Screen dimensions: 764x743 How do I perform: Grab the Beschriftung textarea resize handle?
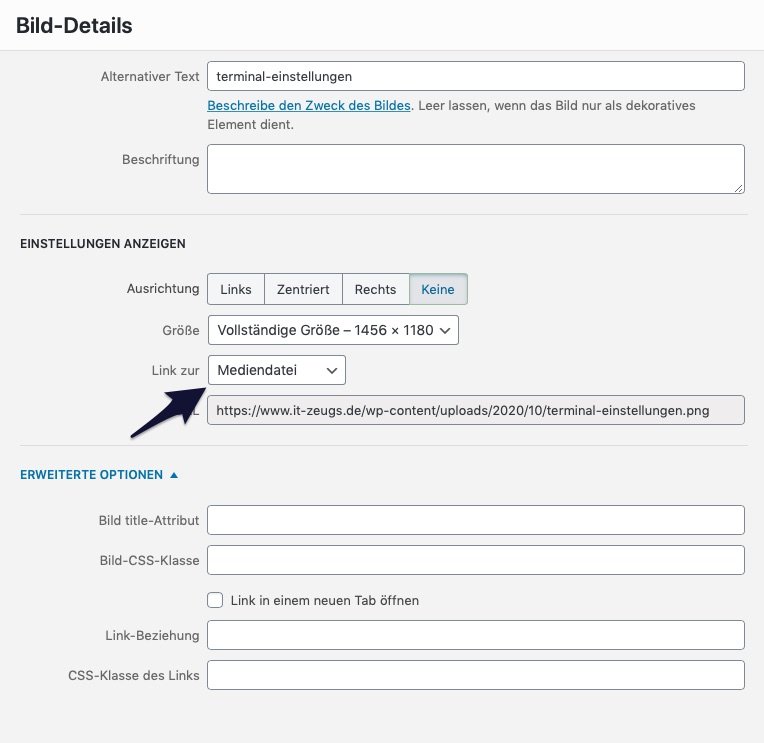739,189
